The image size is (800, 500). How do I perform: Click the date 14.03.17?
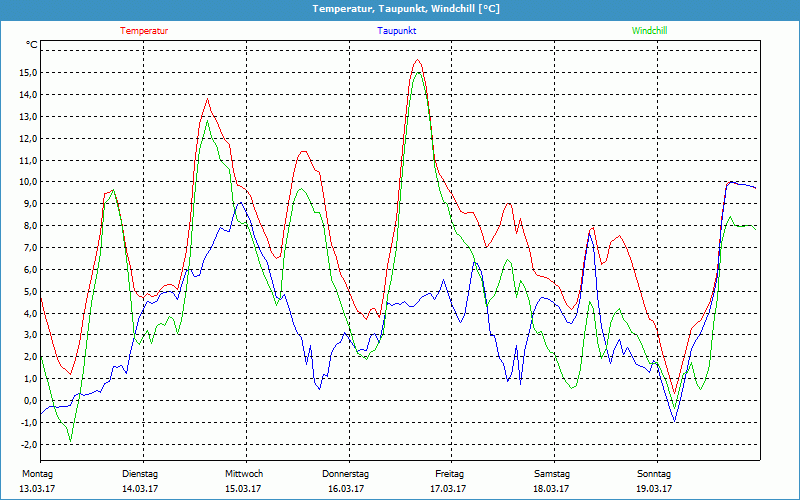click(140, 489)
